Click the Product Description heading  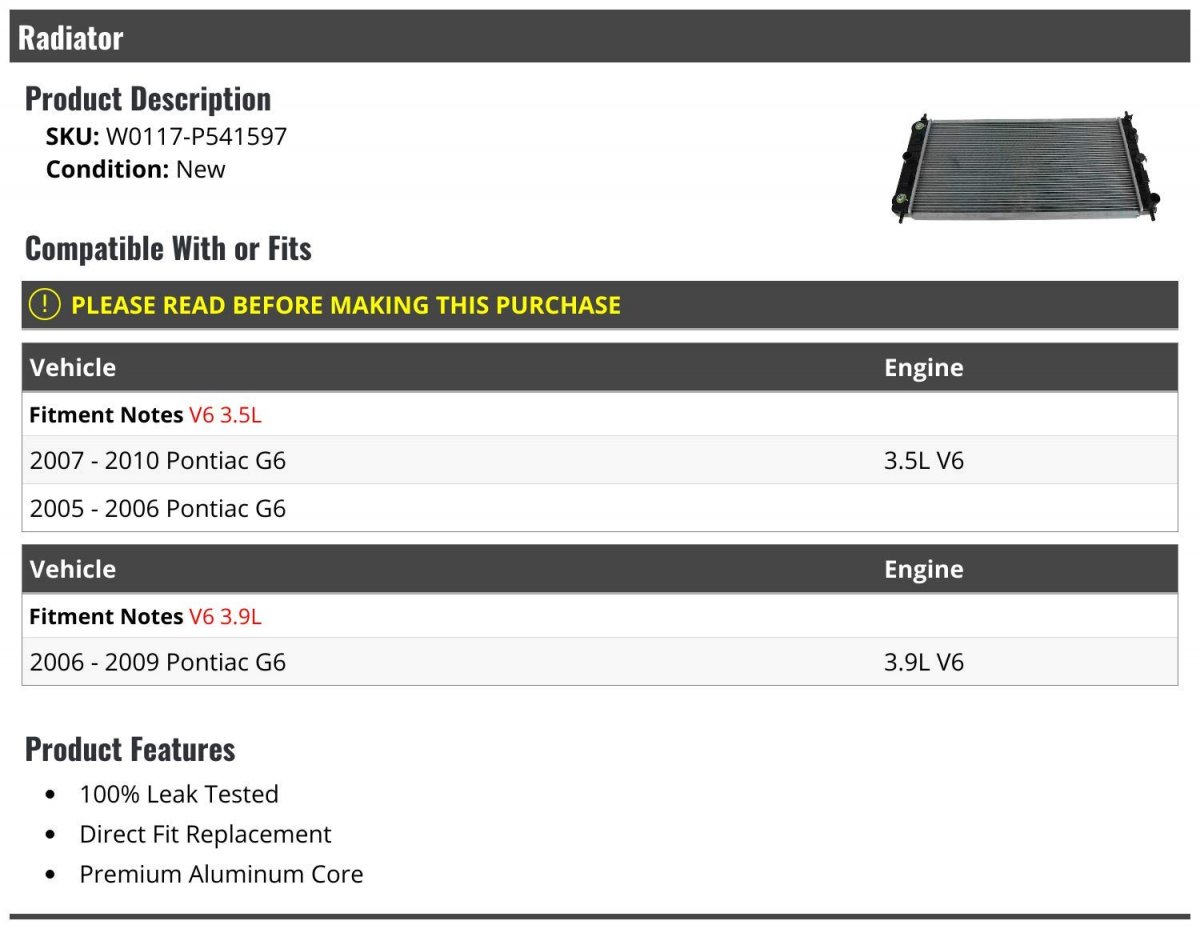pyautogui.click(x=148, y=99)
